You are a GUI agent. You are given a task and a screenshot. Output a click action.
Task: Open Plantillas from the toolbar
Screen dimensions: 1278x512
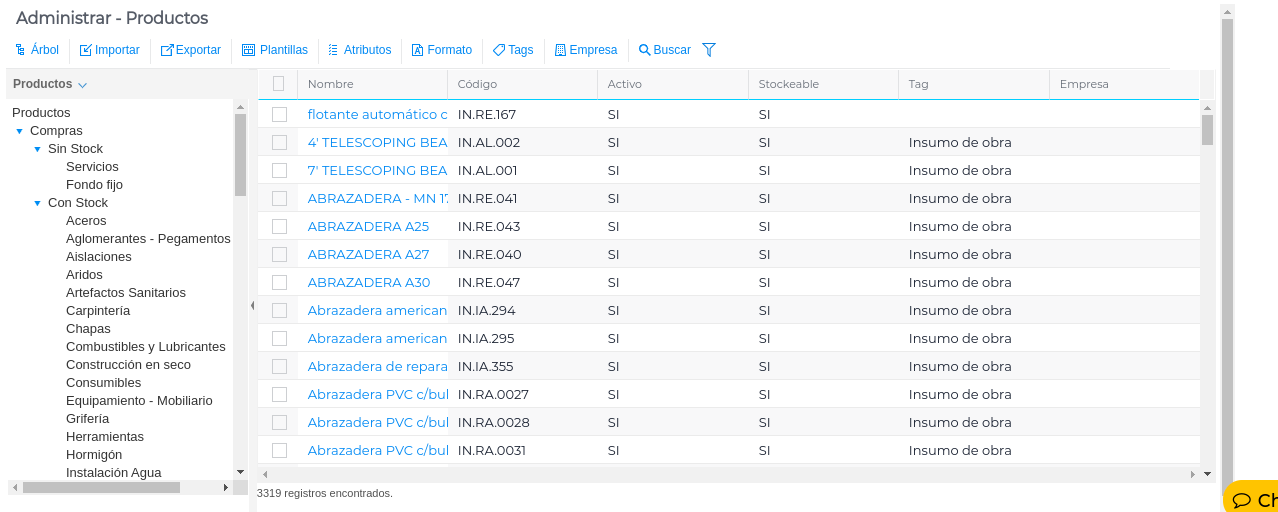(x=249, y=50)
